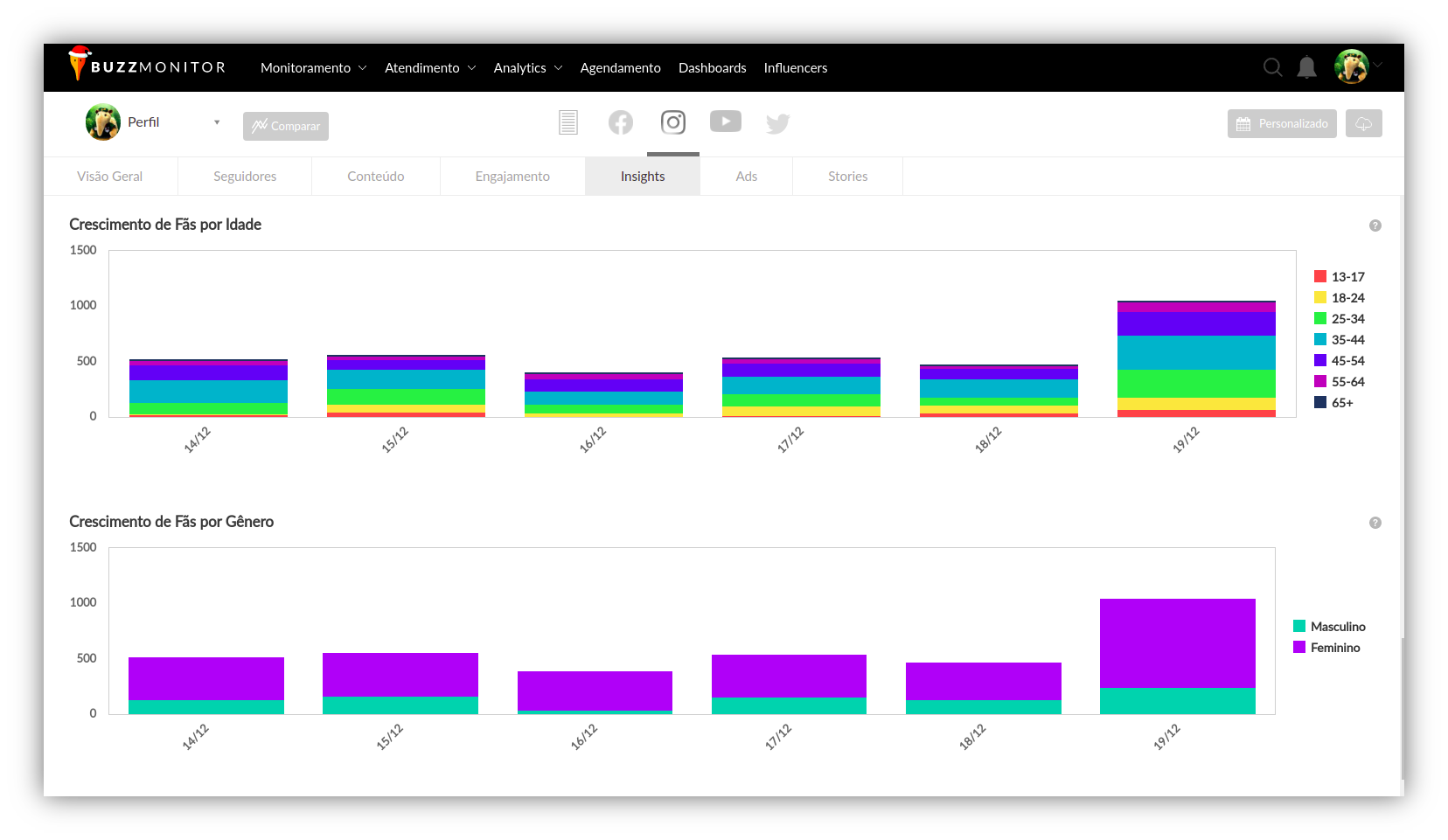This screenshot has width=1448, height=840.
Task: Select the Instagram network icon
Action: click(x=672, y=122)
